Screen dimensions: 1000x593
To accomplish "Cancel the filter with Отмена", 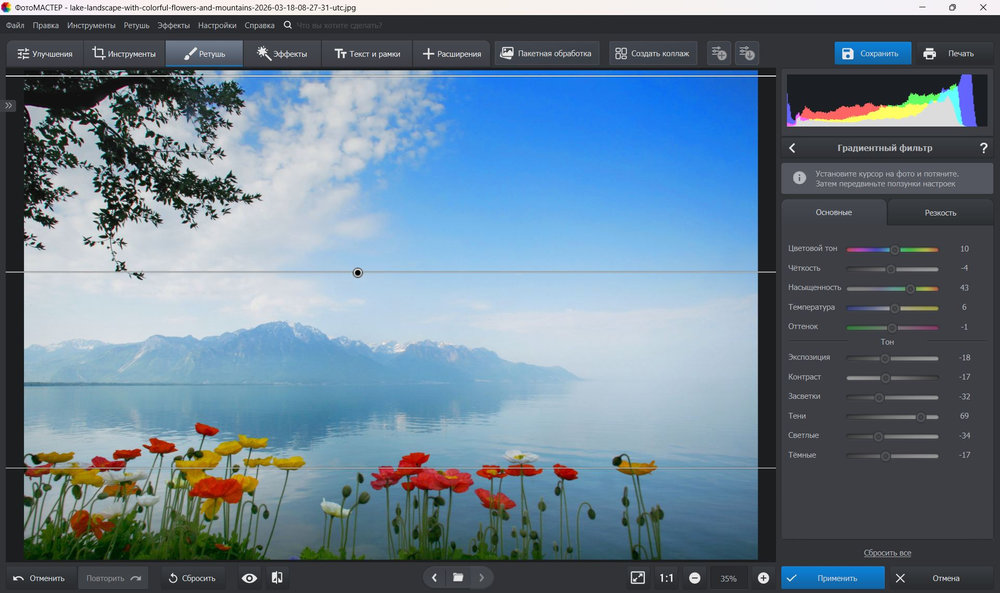I will [939, 578].
